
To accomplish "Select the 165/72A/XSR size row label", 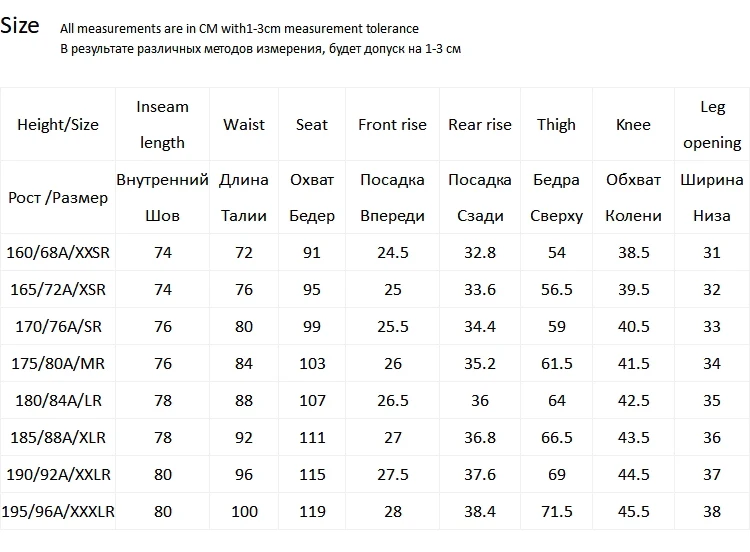I will tap(58, 289).
